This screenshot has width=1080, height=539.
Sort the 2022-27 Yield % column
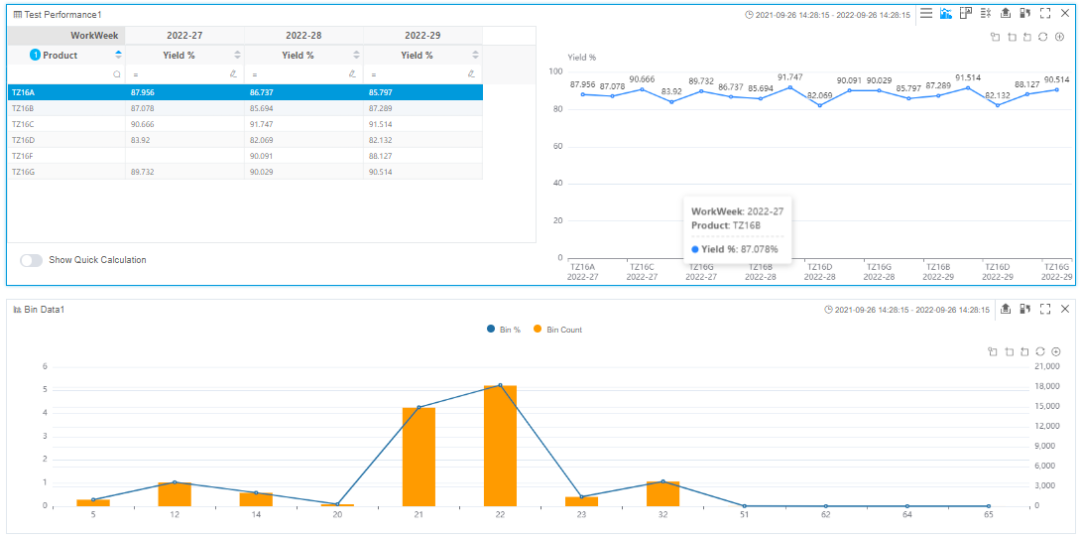(x=237, y=55)
